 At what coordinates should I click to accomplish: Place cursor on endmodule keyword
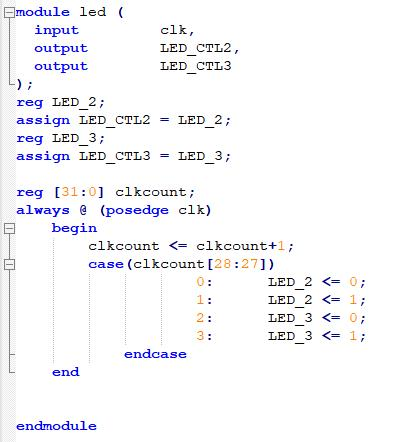pyautogui.click(x=56, y=426)
